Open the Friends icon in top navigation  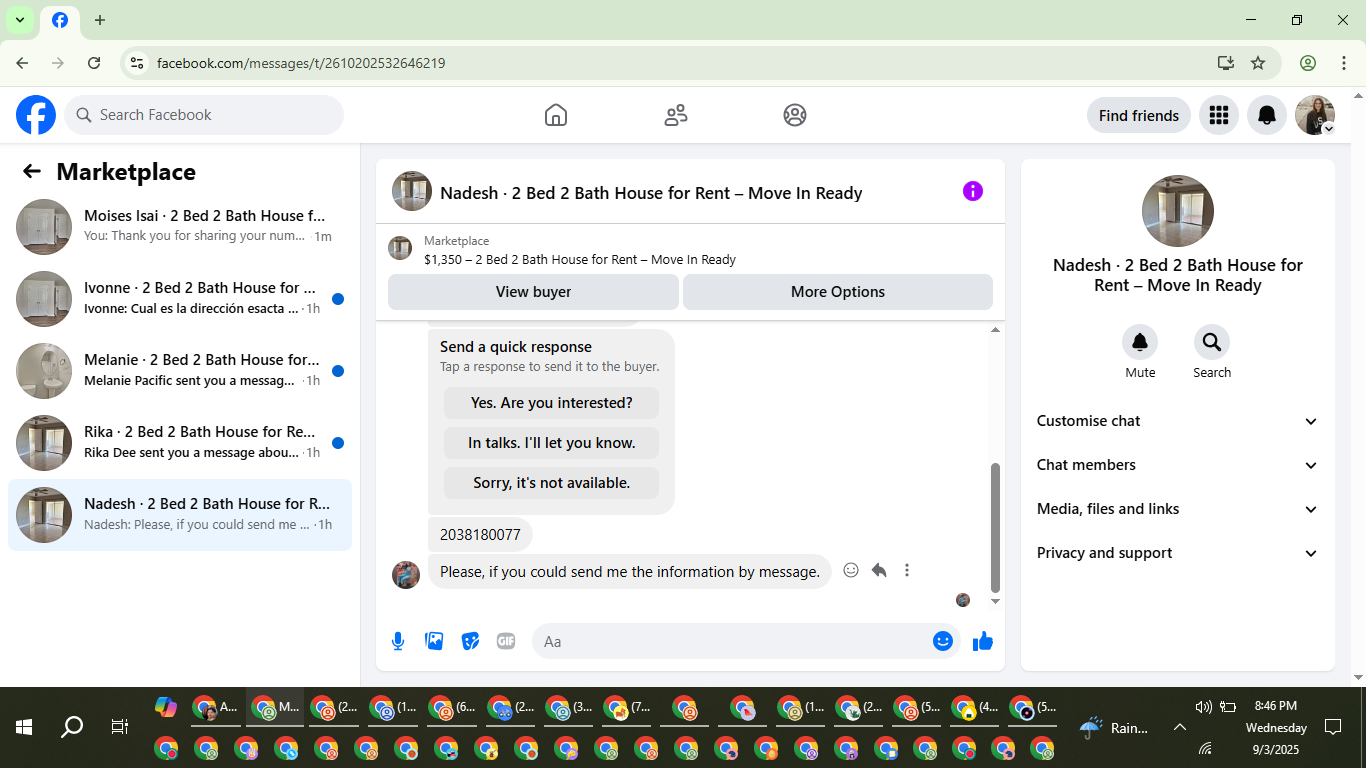coord(676,115)
